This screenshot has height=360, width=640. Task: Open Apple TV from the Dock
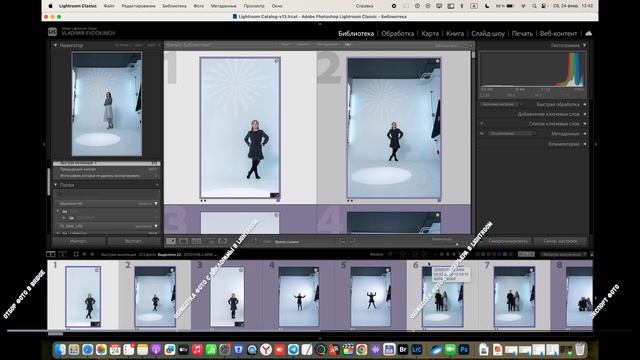pyautogui.click(x=183, y=350)
